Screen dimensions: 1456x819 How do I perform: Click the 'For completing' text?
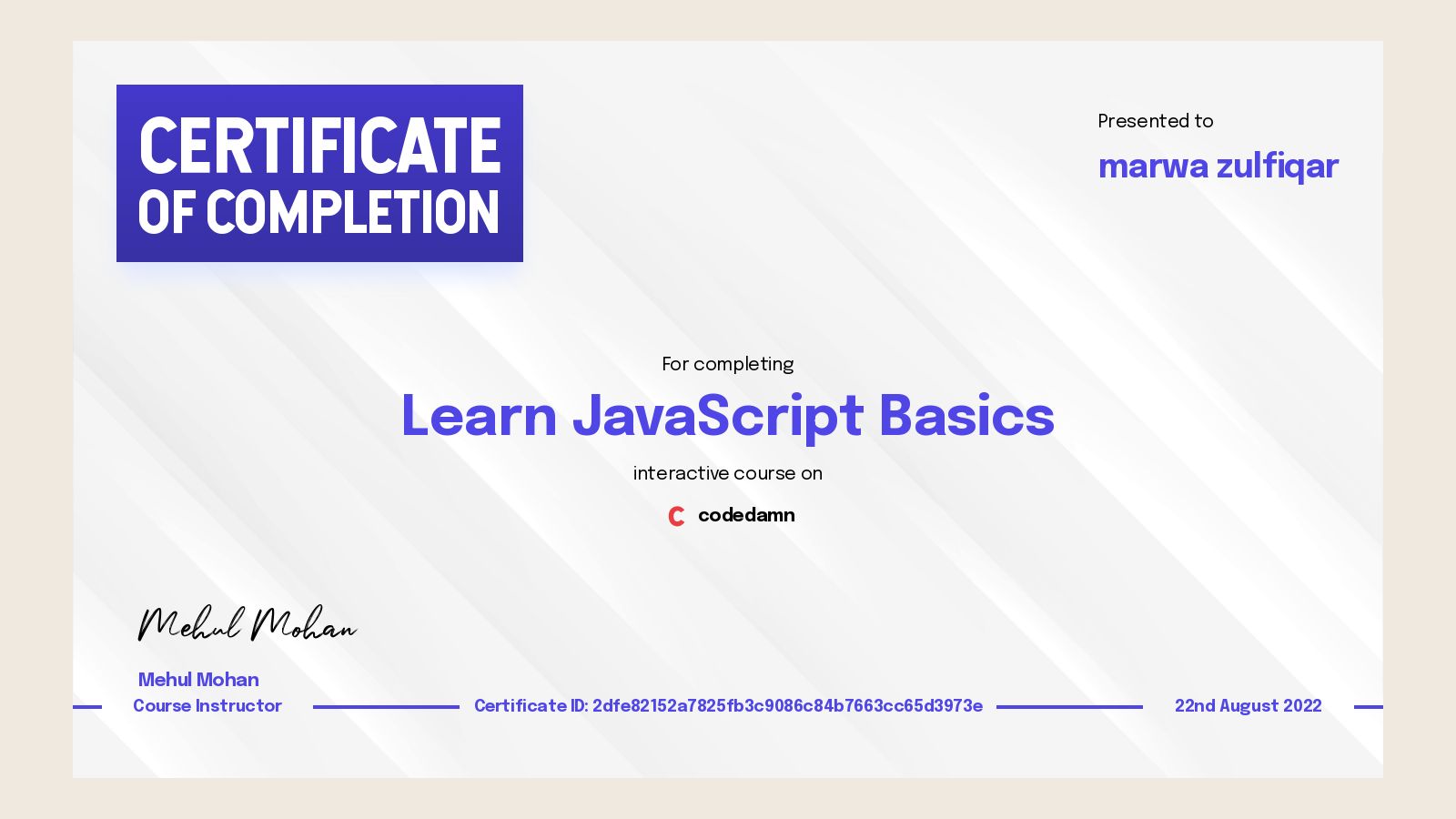[728, 364]
